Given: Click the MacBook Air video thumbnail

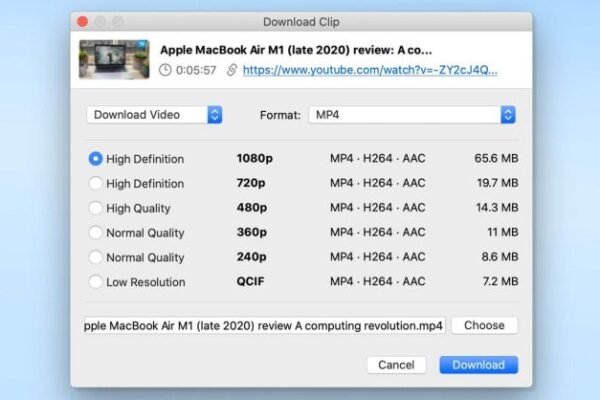Looking at the screenshot, I should click(x=114, y=59).
